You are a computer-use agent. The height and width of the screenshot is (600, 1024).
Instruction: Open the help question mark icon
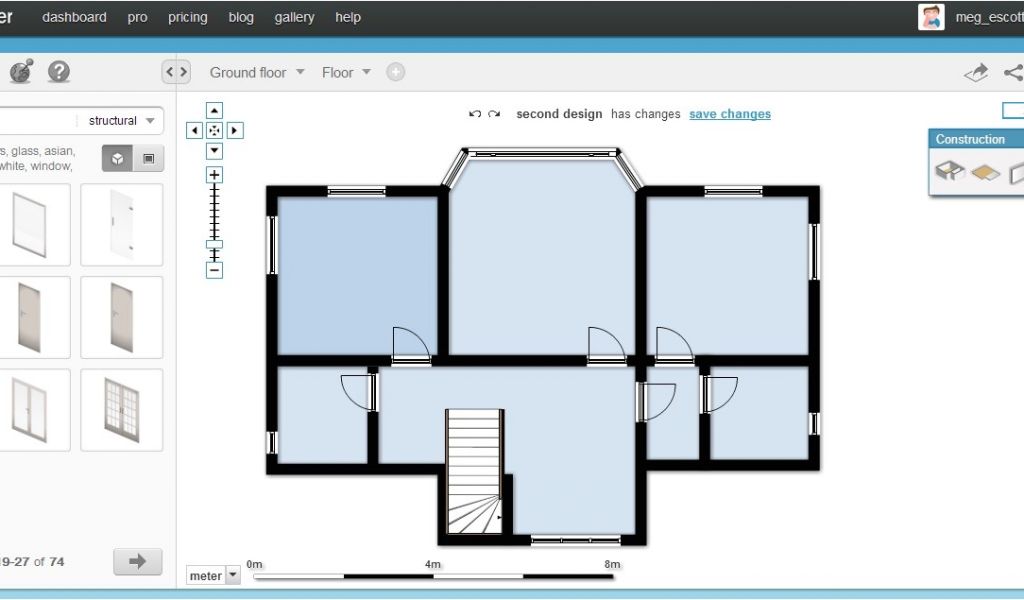(59, 72)
